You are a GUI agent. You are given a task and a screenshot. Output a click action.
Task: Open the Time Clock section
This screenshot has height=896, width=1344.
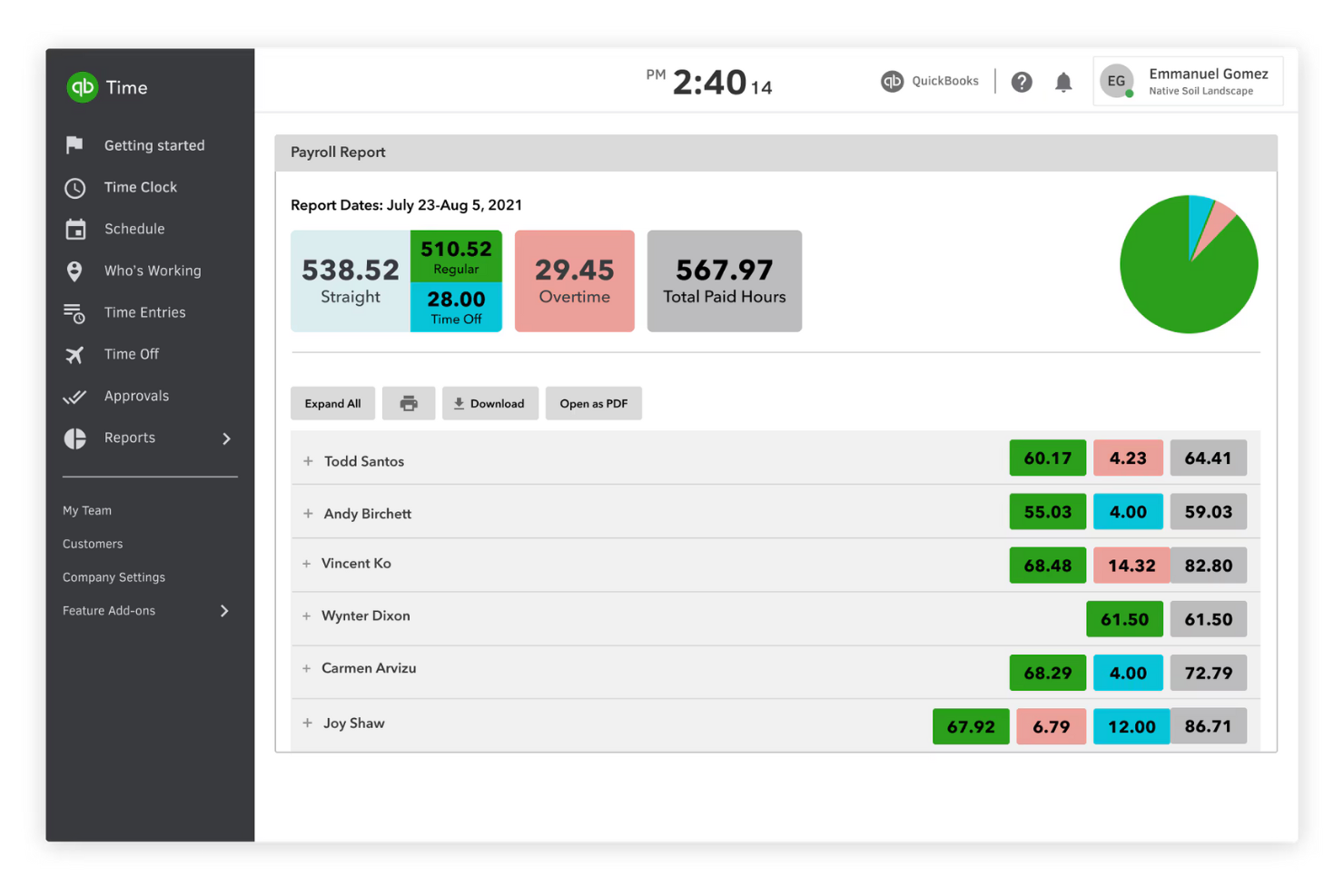tap(74, 187)
